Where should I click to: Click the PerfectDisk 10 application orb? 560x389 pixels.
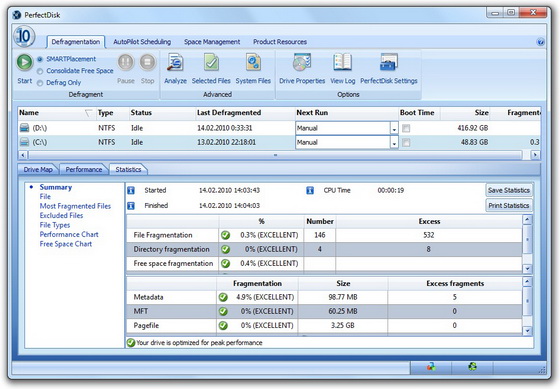pos(24,36)
